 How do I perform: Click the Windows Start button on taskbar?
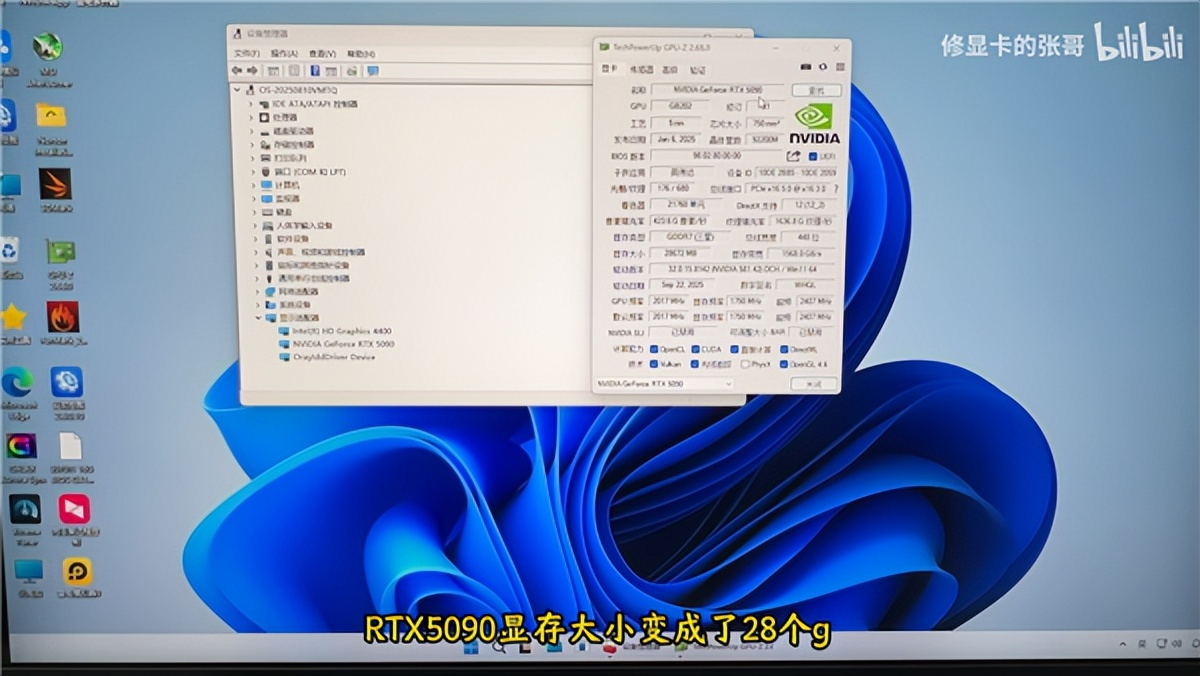[x=470, y=648]
